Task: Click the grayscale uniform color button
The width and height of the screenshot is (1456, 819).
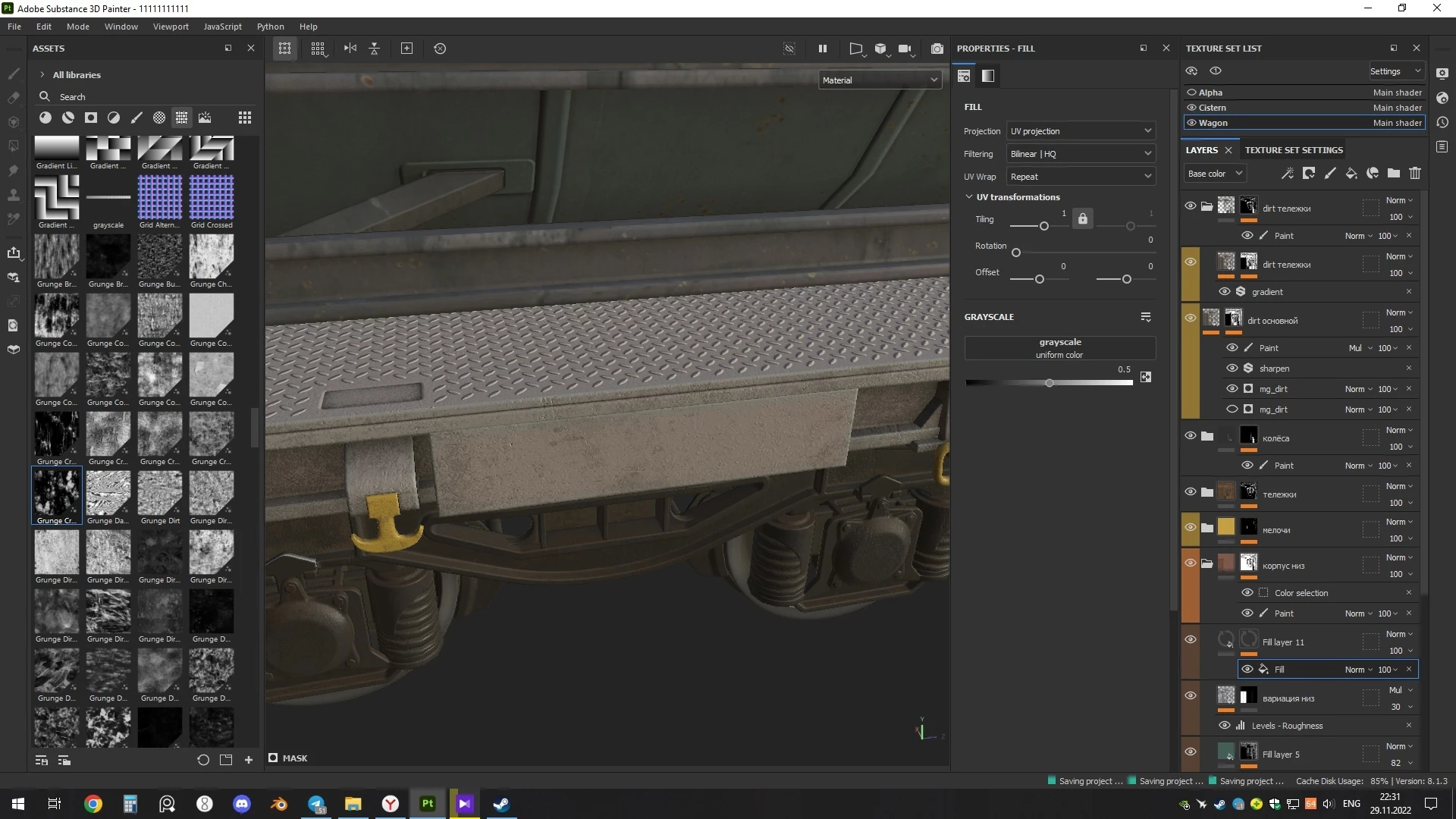Action: tap(1060, 348)
